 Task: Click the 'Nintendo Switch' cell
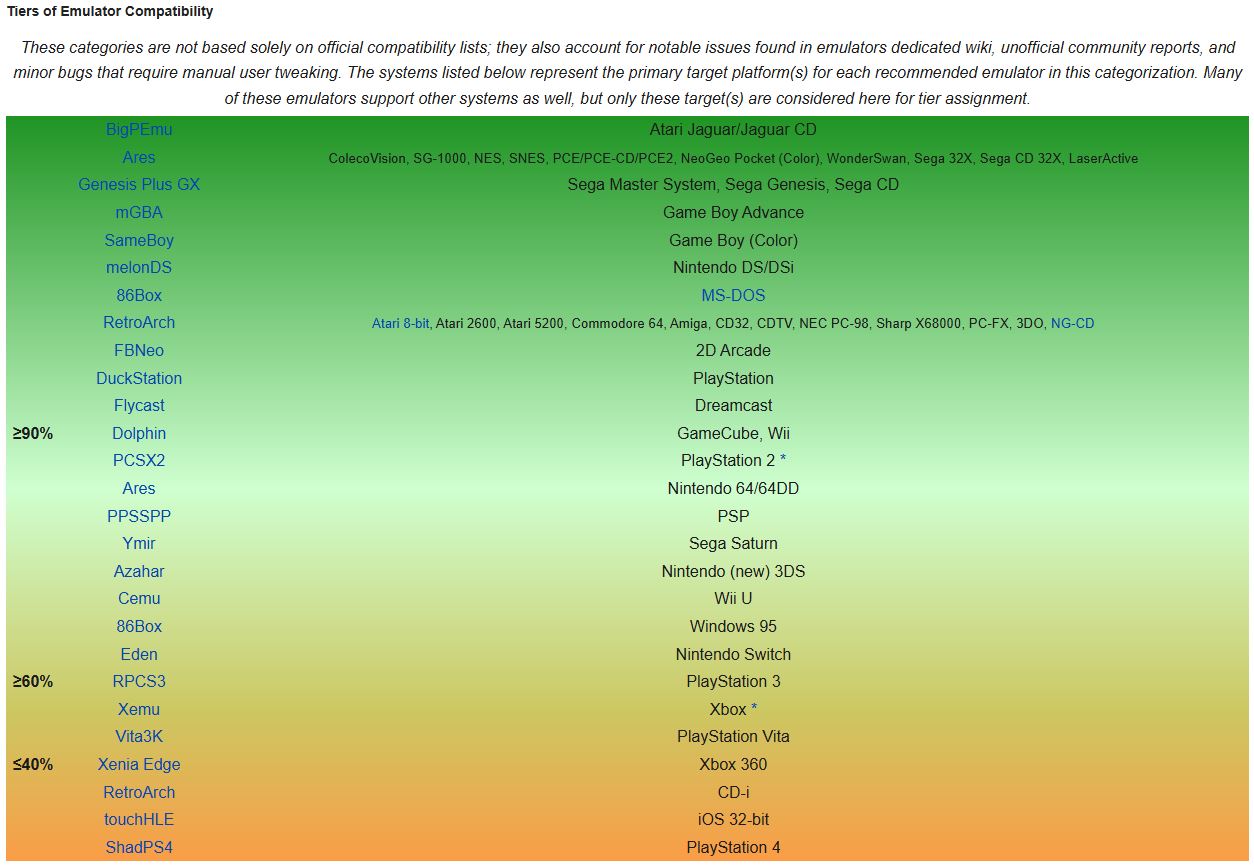click(733, 654)
